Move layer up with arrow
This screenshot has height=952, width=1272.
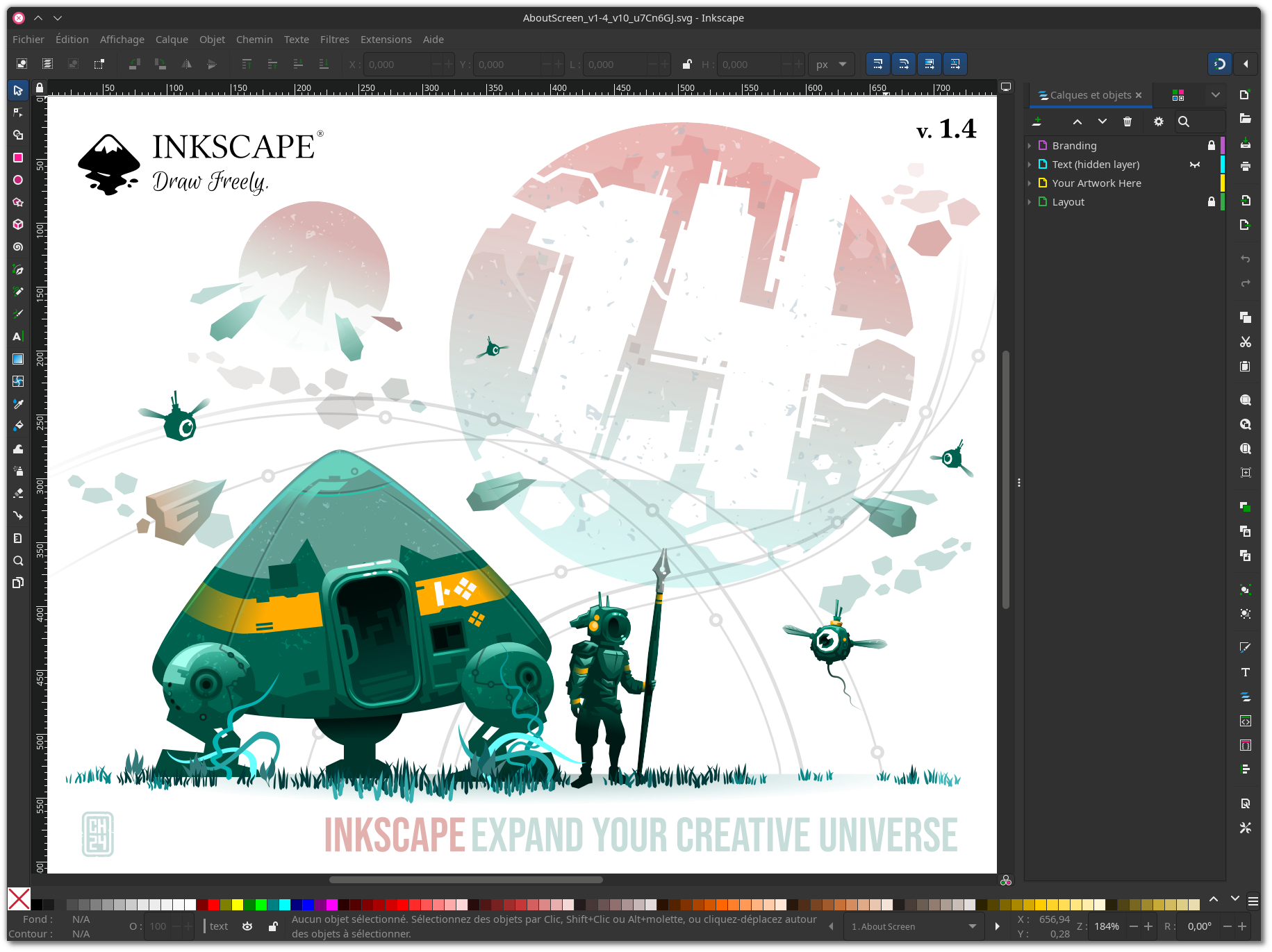[x=1077, y=122]
